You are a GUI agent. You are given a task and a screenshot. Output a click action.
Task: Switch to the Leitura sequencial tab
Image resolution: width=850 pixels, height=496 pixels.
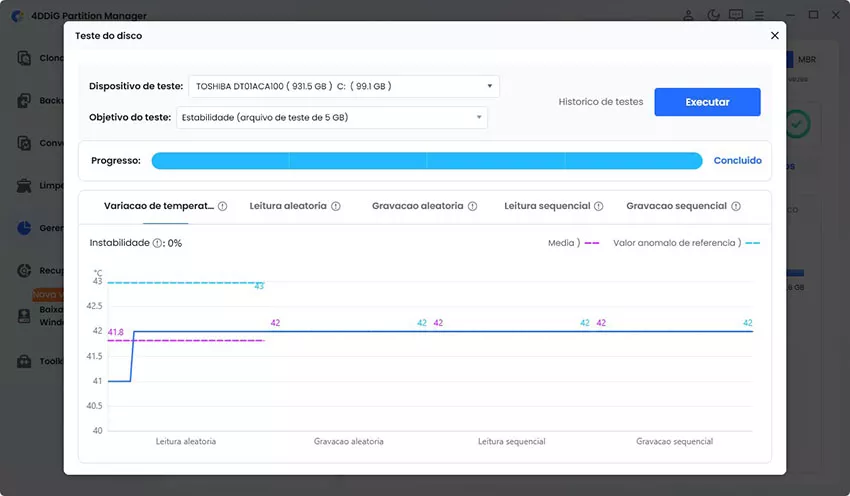(x=547, y=206)
